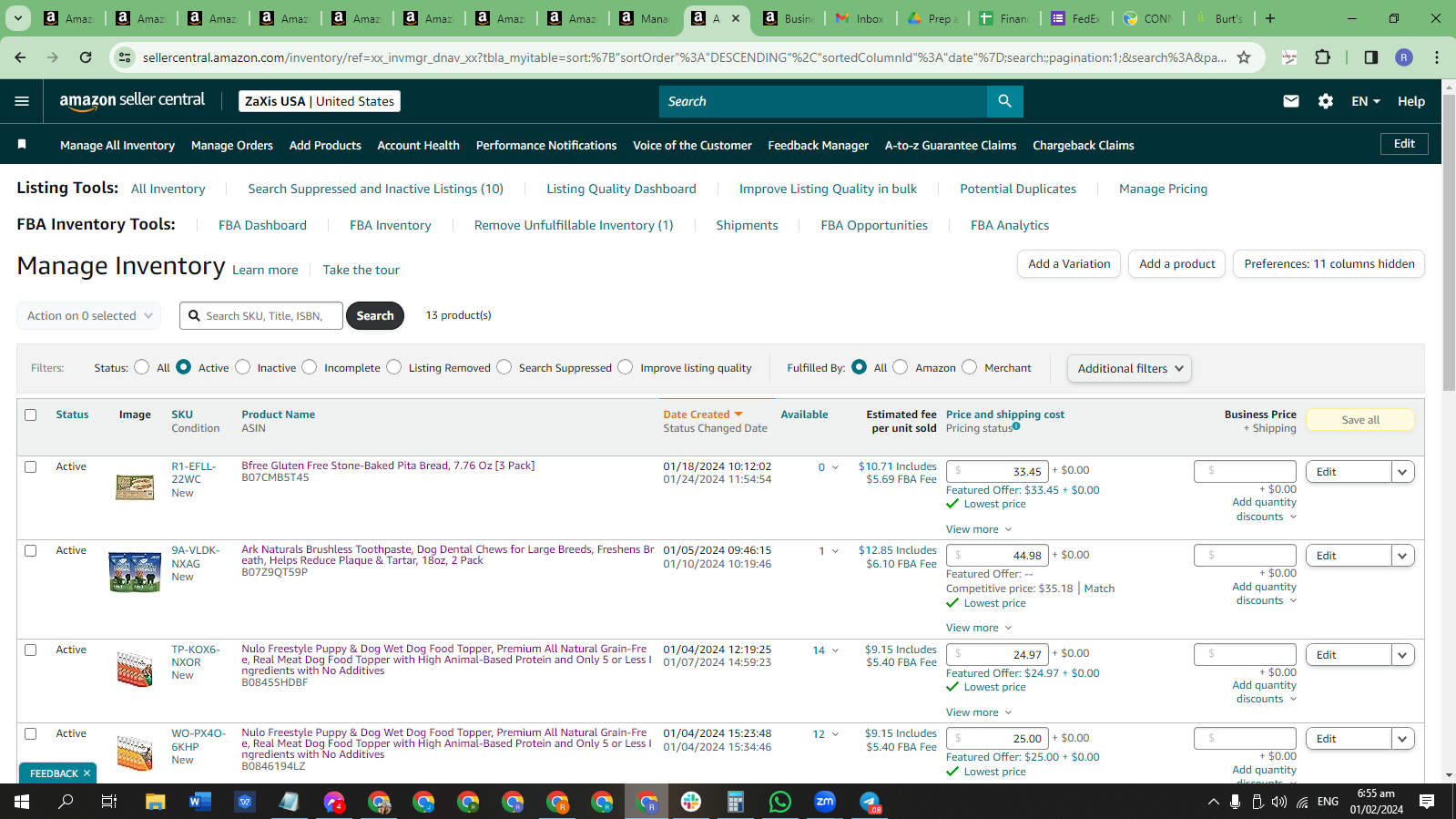Check the Ark Naturals Toothpaste row checkbox
1456x819 pixels.
click(x=30, y=550)
